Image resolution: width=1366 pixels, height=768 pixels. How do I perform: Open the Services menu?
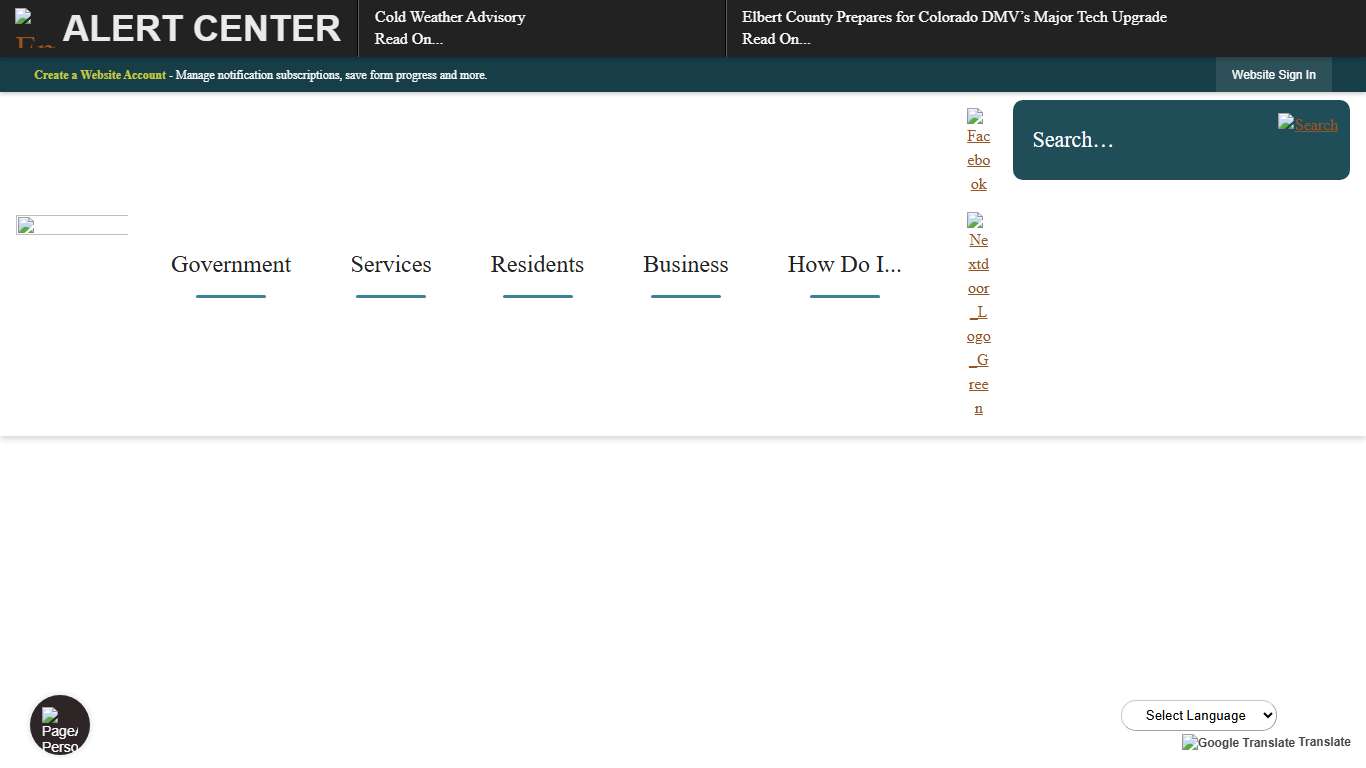point(390,264)
